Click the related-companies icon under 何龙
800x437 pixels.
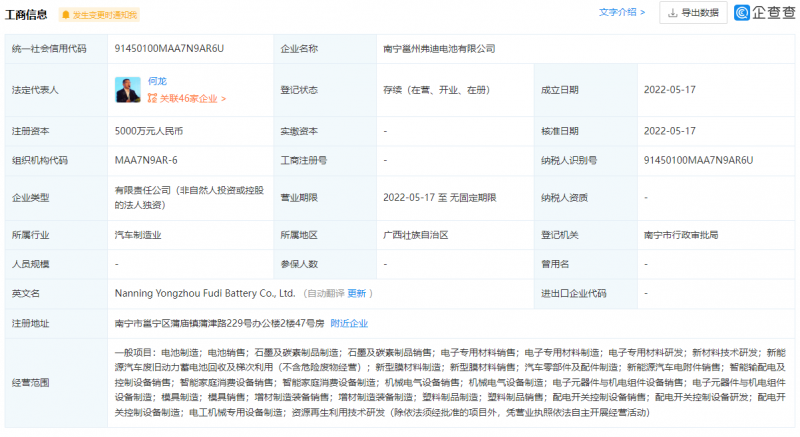coord(152,99)
